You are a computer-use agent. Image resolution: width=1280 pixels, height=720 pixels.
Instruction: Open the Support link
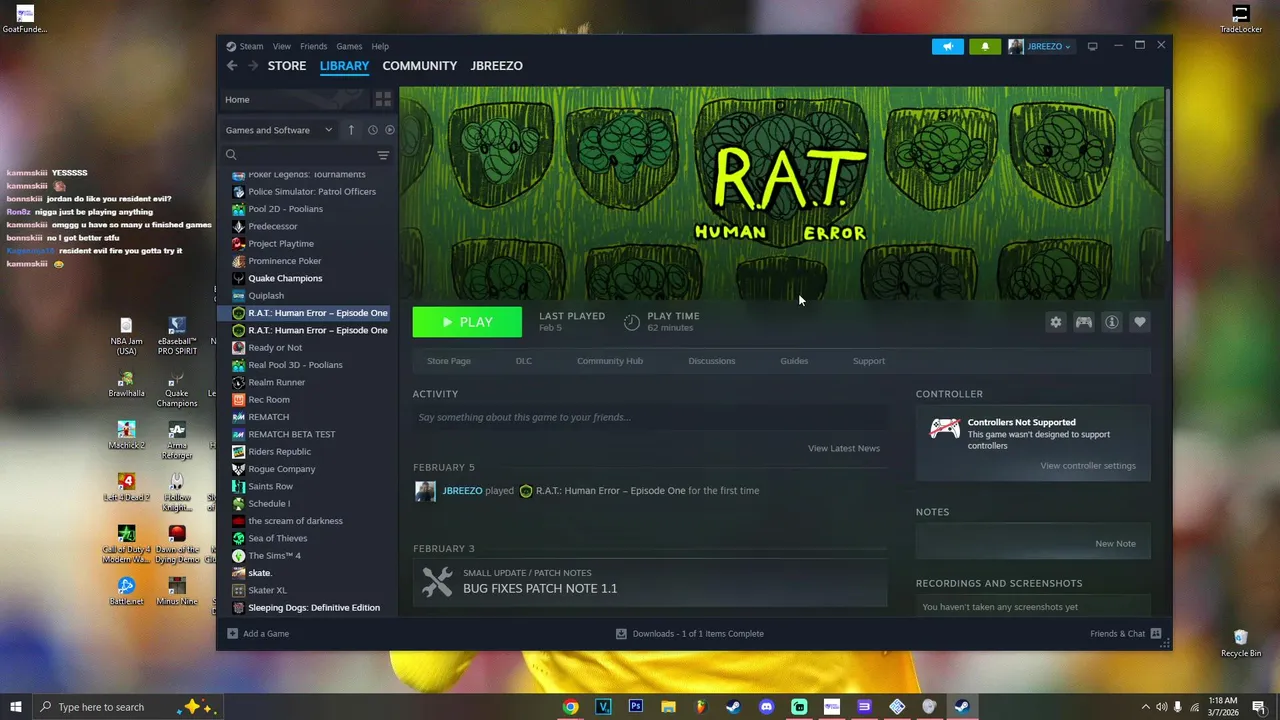pos(869,361)
